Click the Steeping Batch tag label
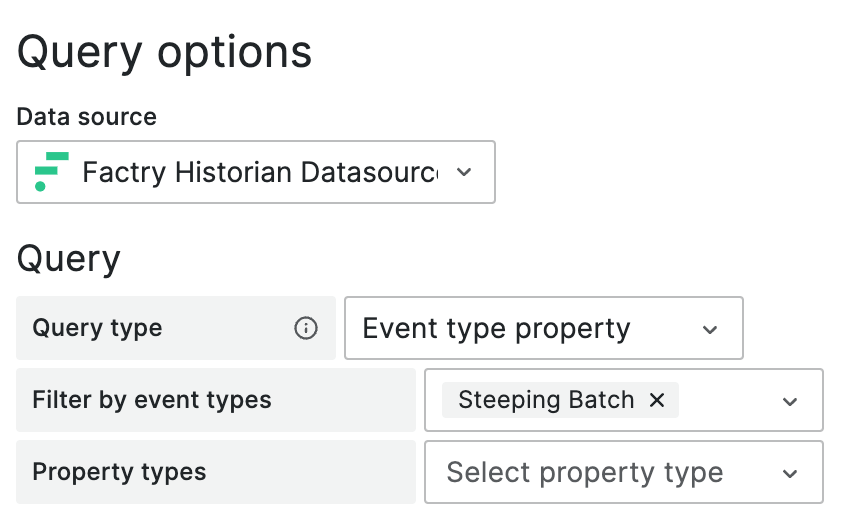The image size is (858, 528). (x=546, y=400)
